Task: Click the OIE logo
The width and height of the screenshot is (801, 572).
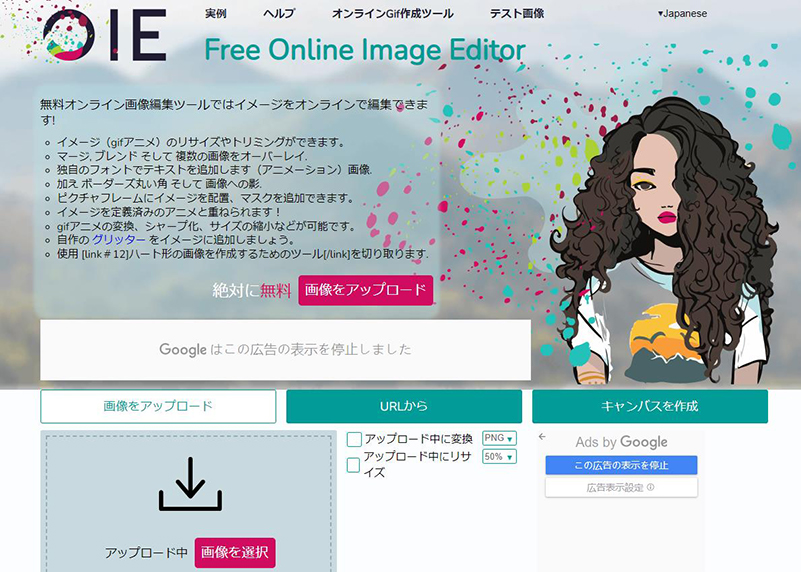Action: click(x=105, y=35)
